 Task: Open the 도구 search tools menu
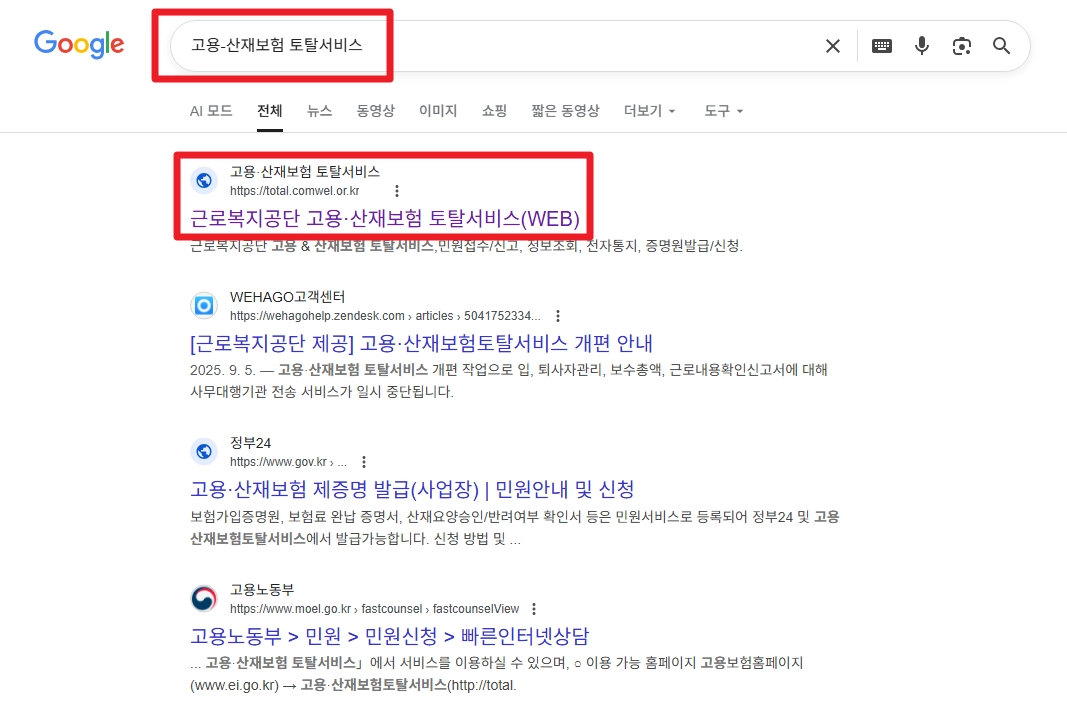[717, 111]
